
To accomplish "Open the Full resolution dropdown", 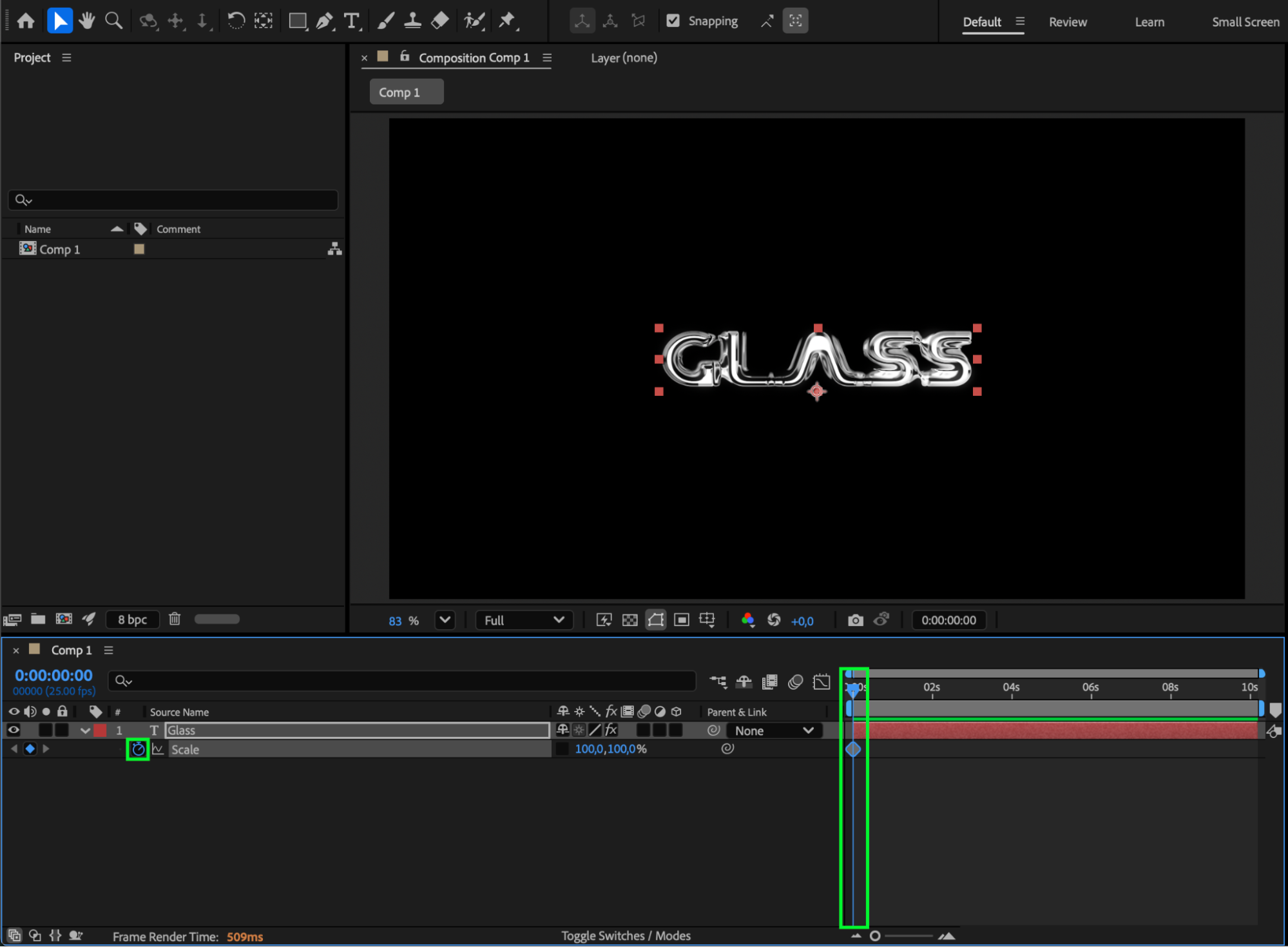I will (x=523, y=620).
